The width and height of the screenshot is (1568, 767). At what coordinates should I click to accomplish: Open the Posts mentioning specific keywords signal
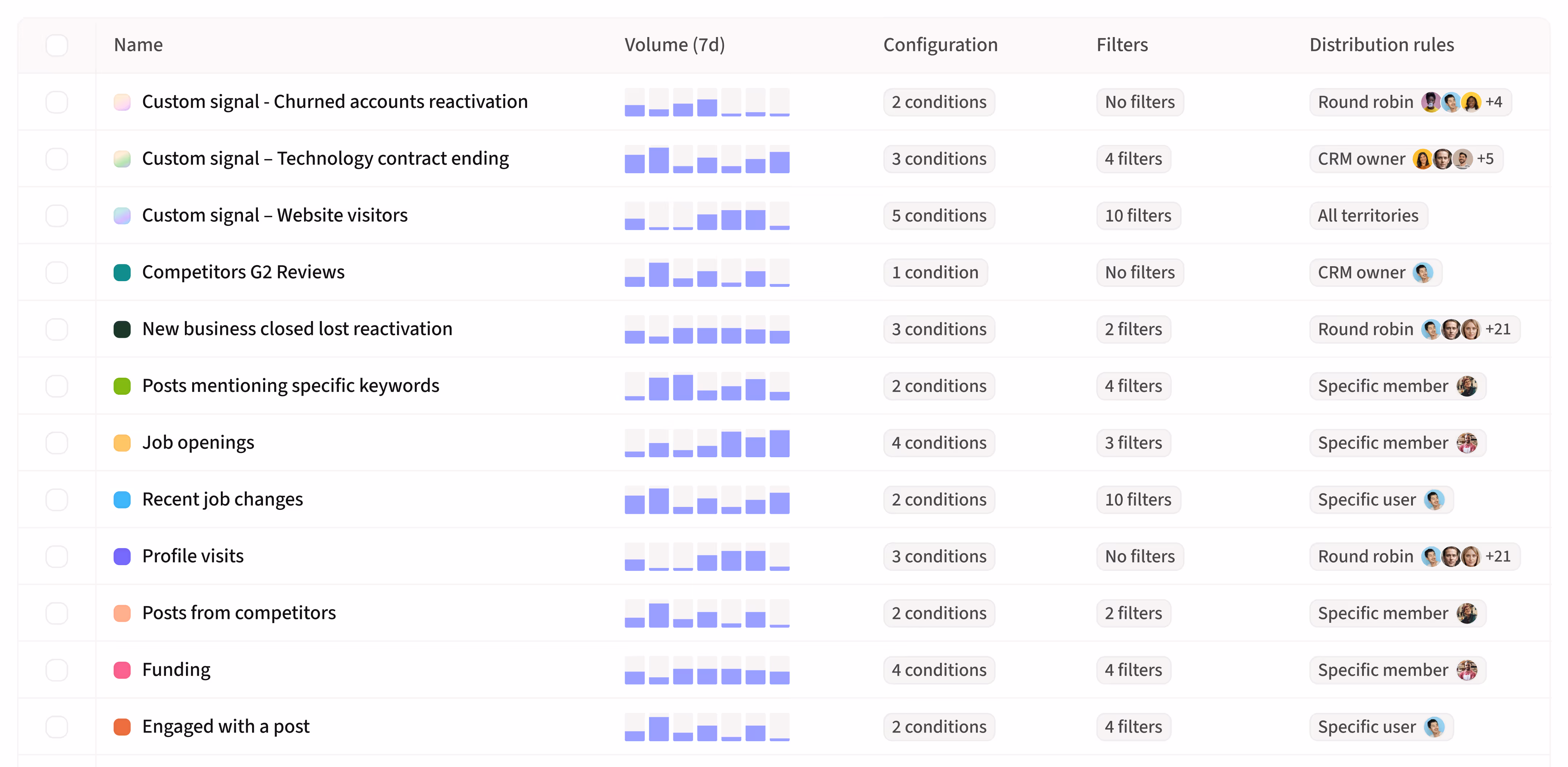[x=290, y=386]
